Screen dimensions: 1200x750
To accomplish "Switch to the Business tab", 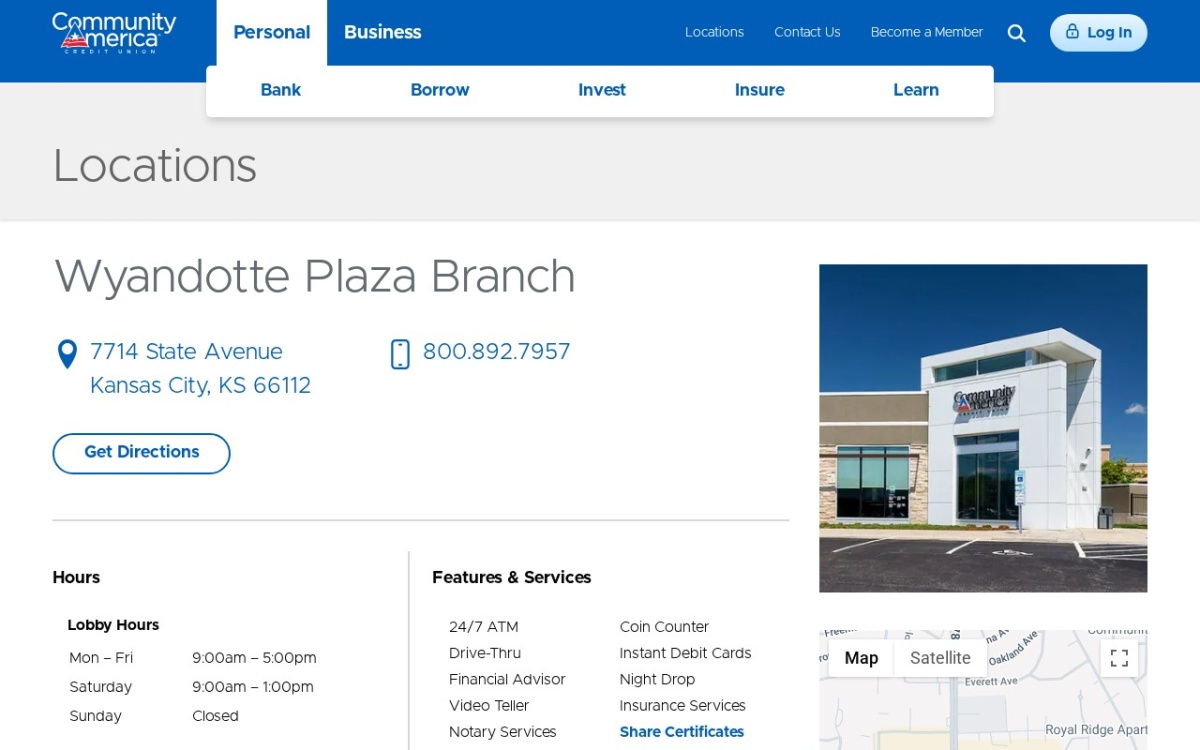I will tap(383, 32).
